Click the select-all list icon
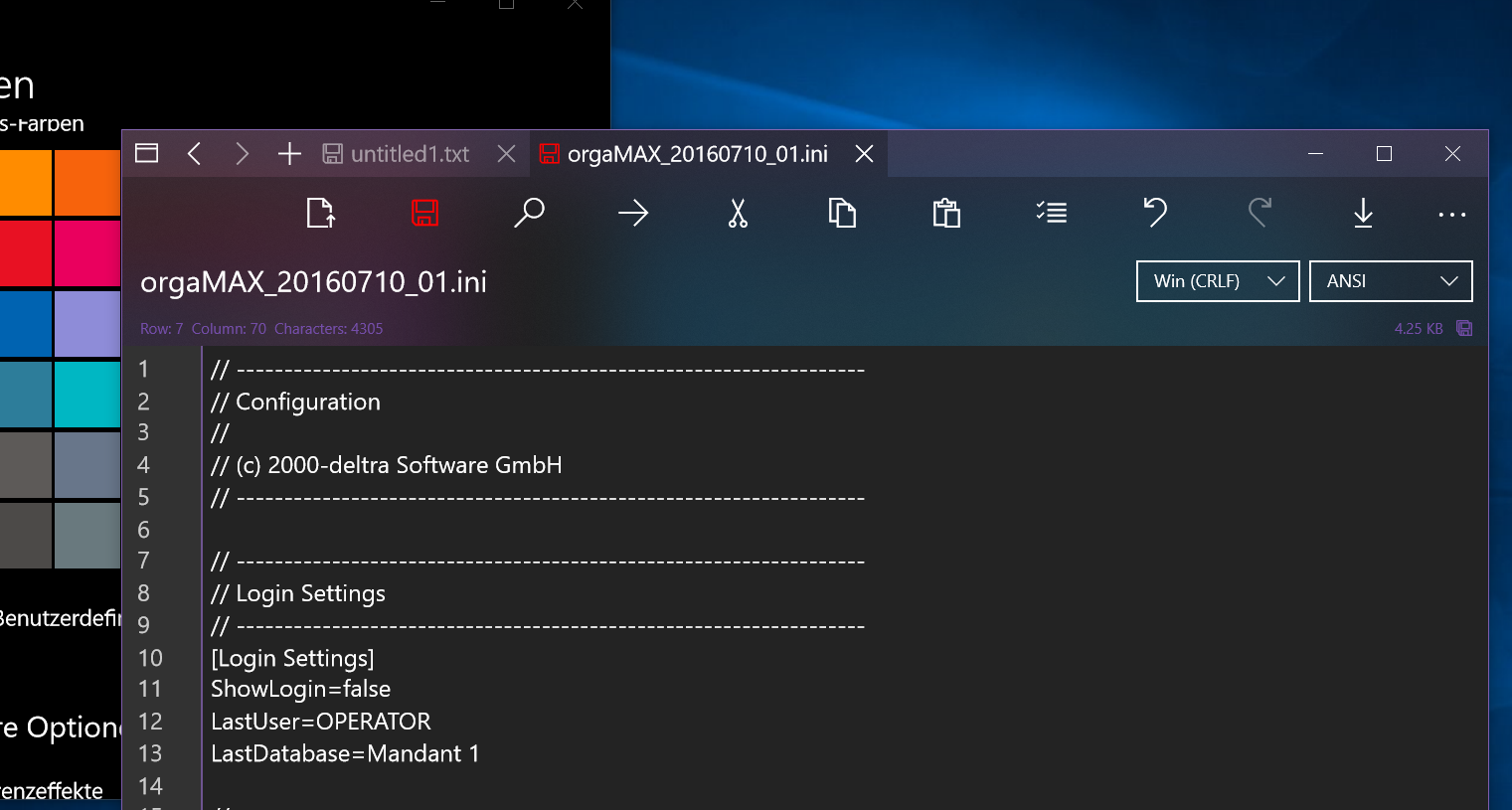The width and height of the screenshot is (1512, 810). coord(1051,212)
